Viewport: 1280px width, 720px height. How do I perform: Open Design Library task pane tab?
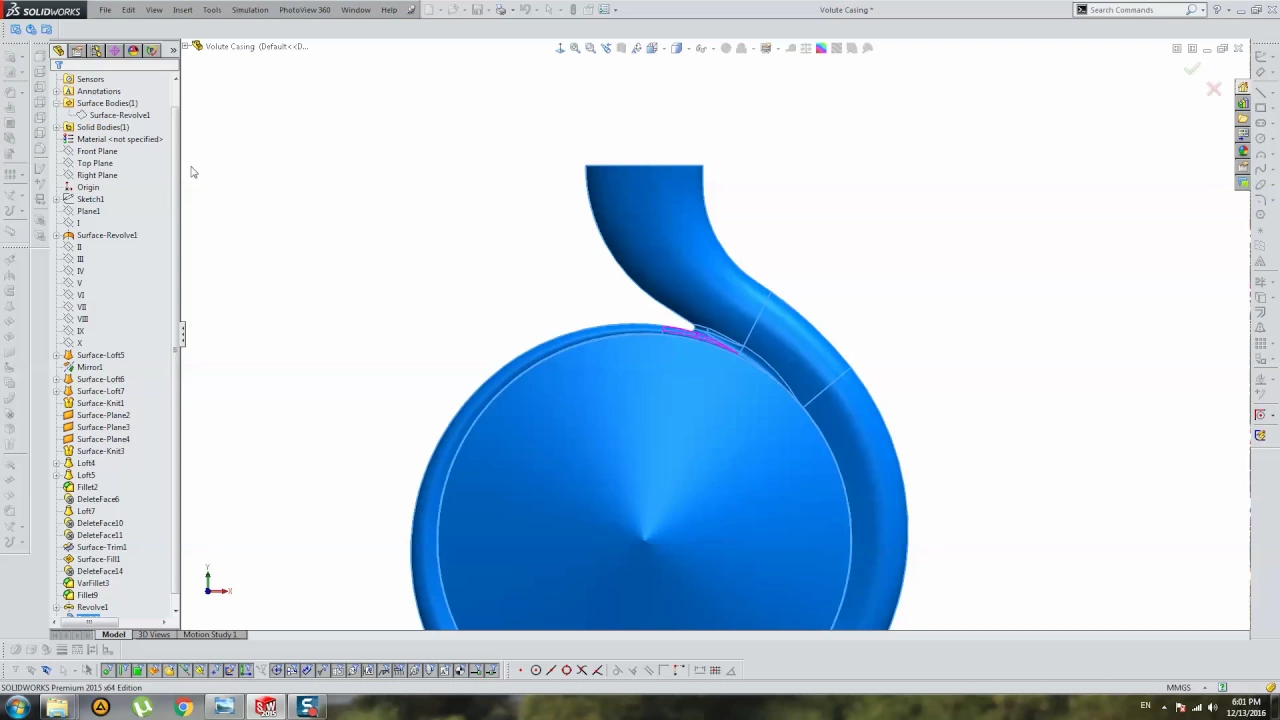[x=1243, y=103]
